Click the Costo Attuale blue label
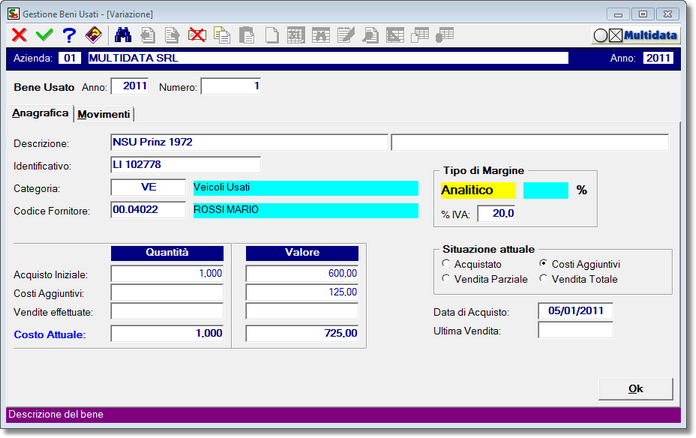 pyautogui.click(x=50, y=335)
